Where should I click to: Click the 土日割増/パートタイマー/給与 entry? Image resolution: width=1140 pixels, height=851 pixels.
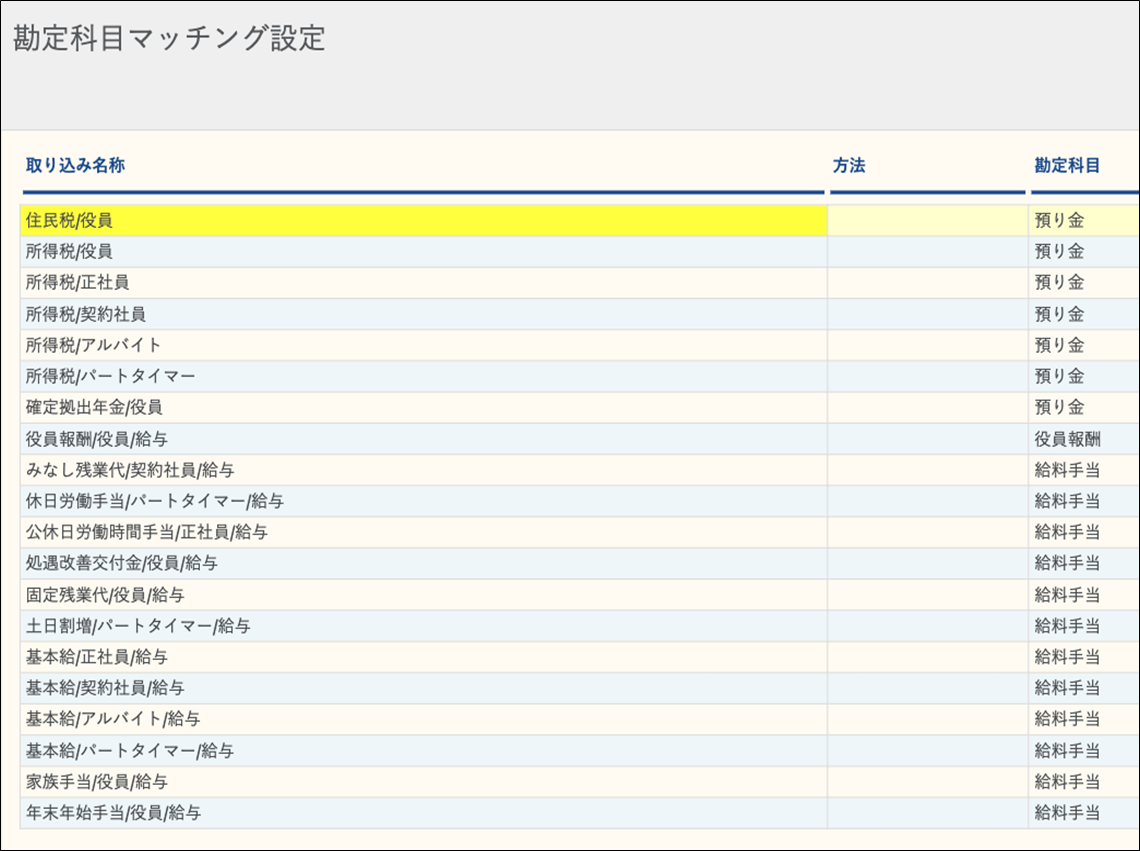[x=138, y=625]
